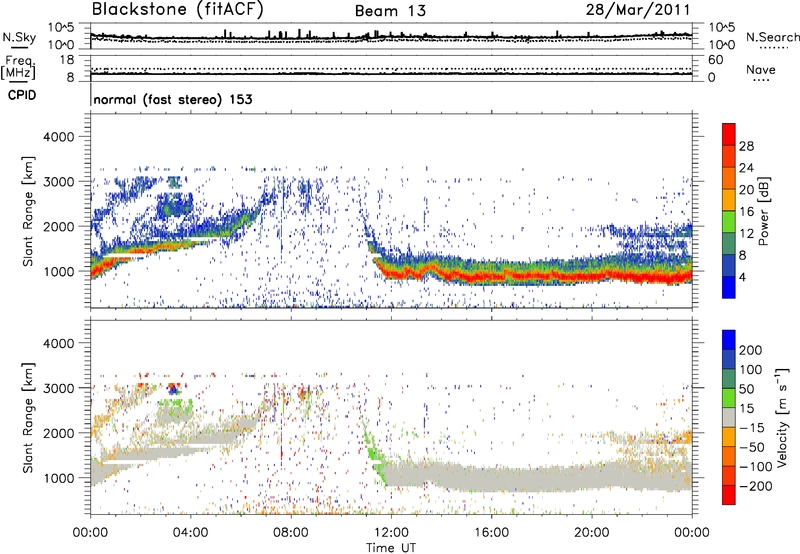The image size is (800, 554).
Task: Click the -100 label on the velocity colorbar
Action: (x=755, y=467)
